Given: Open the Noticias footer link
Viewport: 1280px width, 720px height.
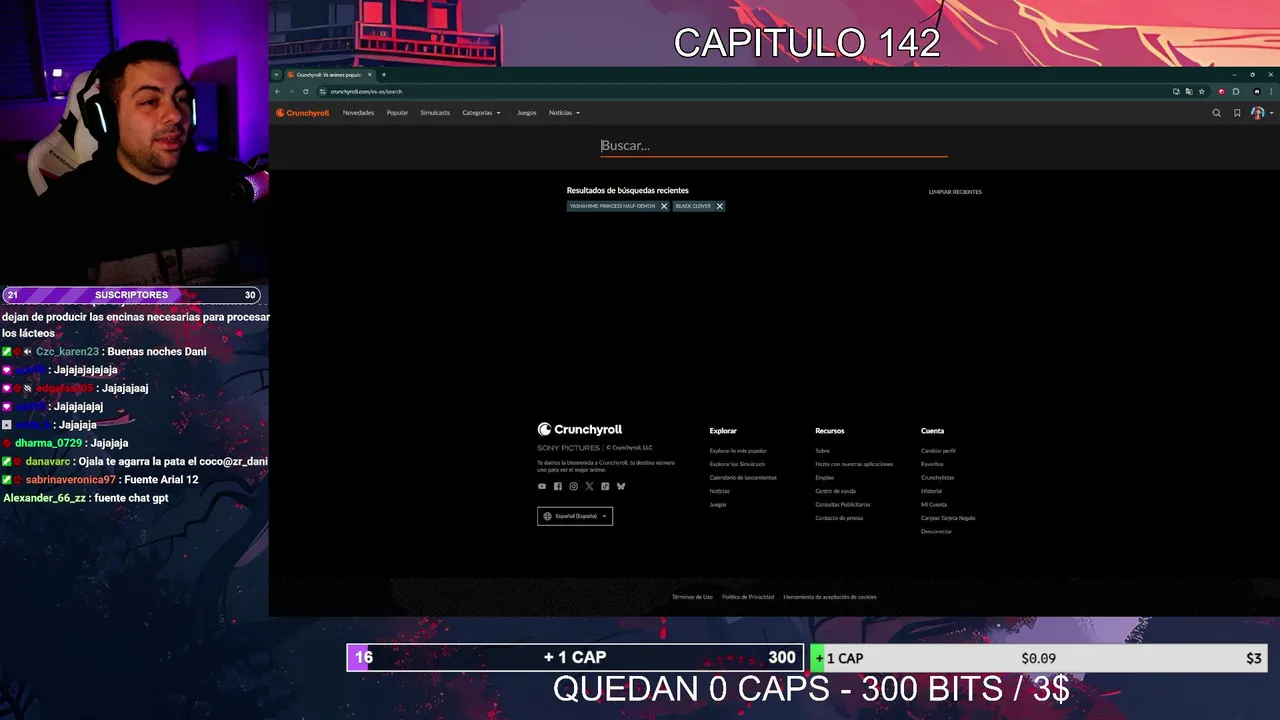Looking at the screenshot, I should (x=719, y=491).
